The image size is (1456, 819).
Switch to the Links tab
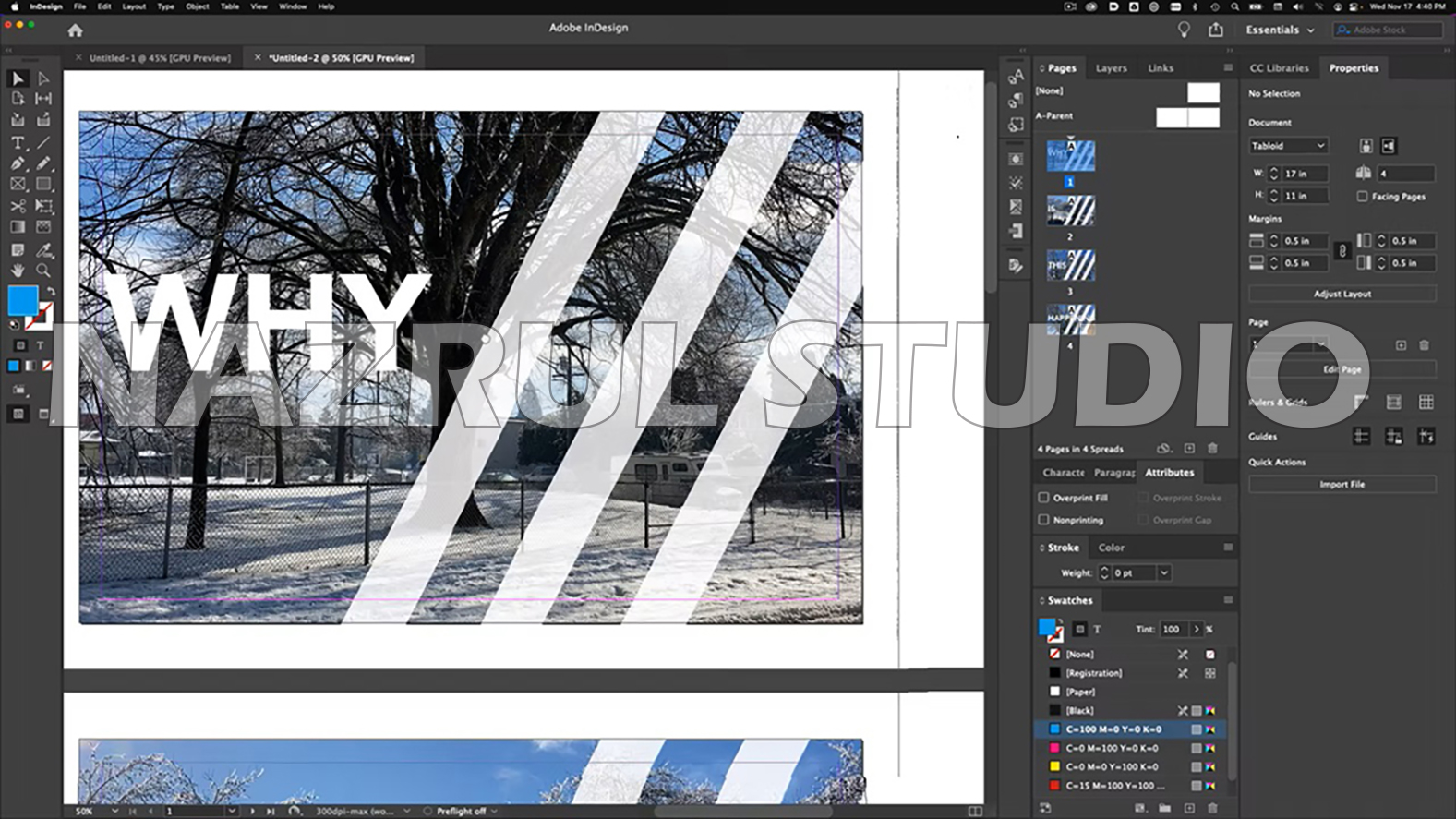pyautogui.click(x=1161, y=68)
